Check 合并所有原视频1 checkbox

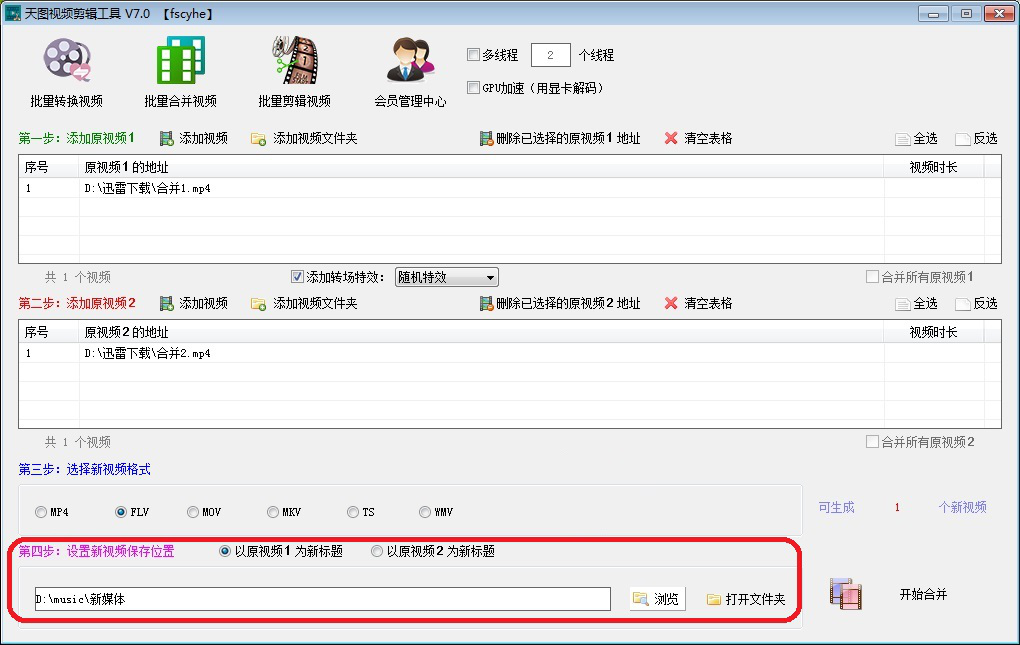pos(872,277)
